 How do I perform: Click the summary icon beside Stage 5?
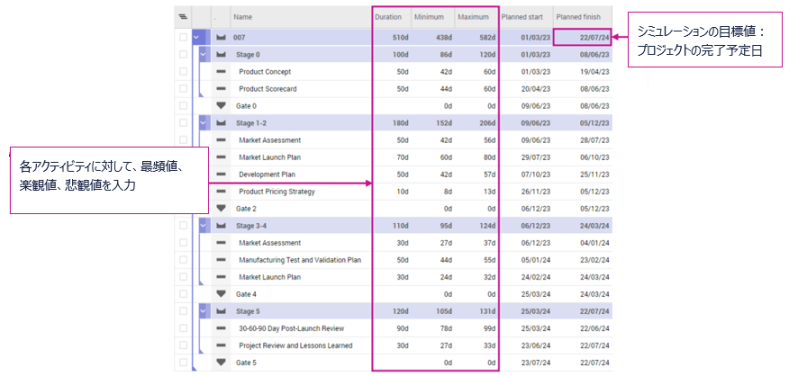tap(221, 311)
